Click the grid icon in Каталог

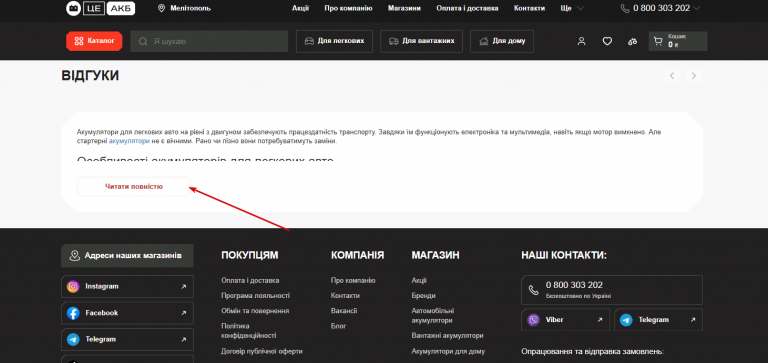tap(79, 41)
